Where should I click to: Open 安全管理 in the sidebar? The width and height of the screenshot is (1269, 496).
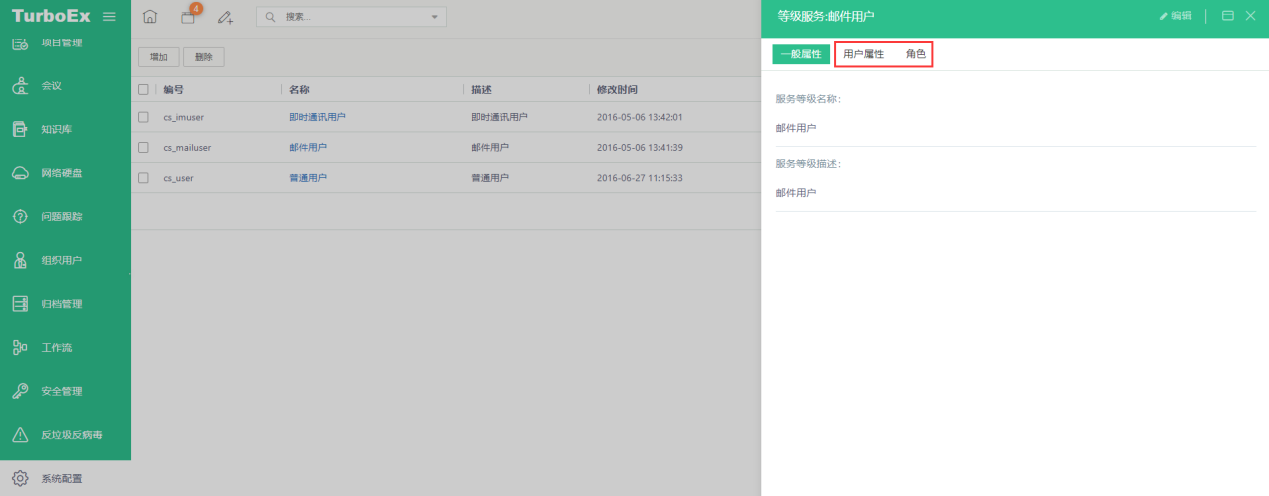pos(65,391)
